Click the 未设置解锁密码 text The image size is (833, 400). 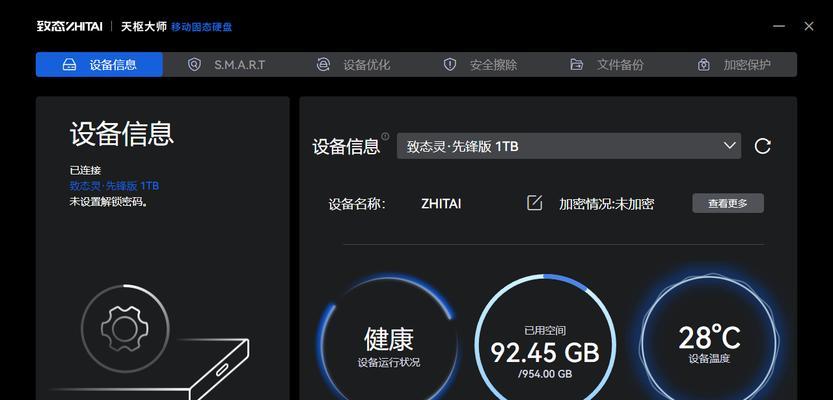coord(108,202)
